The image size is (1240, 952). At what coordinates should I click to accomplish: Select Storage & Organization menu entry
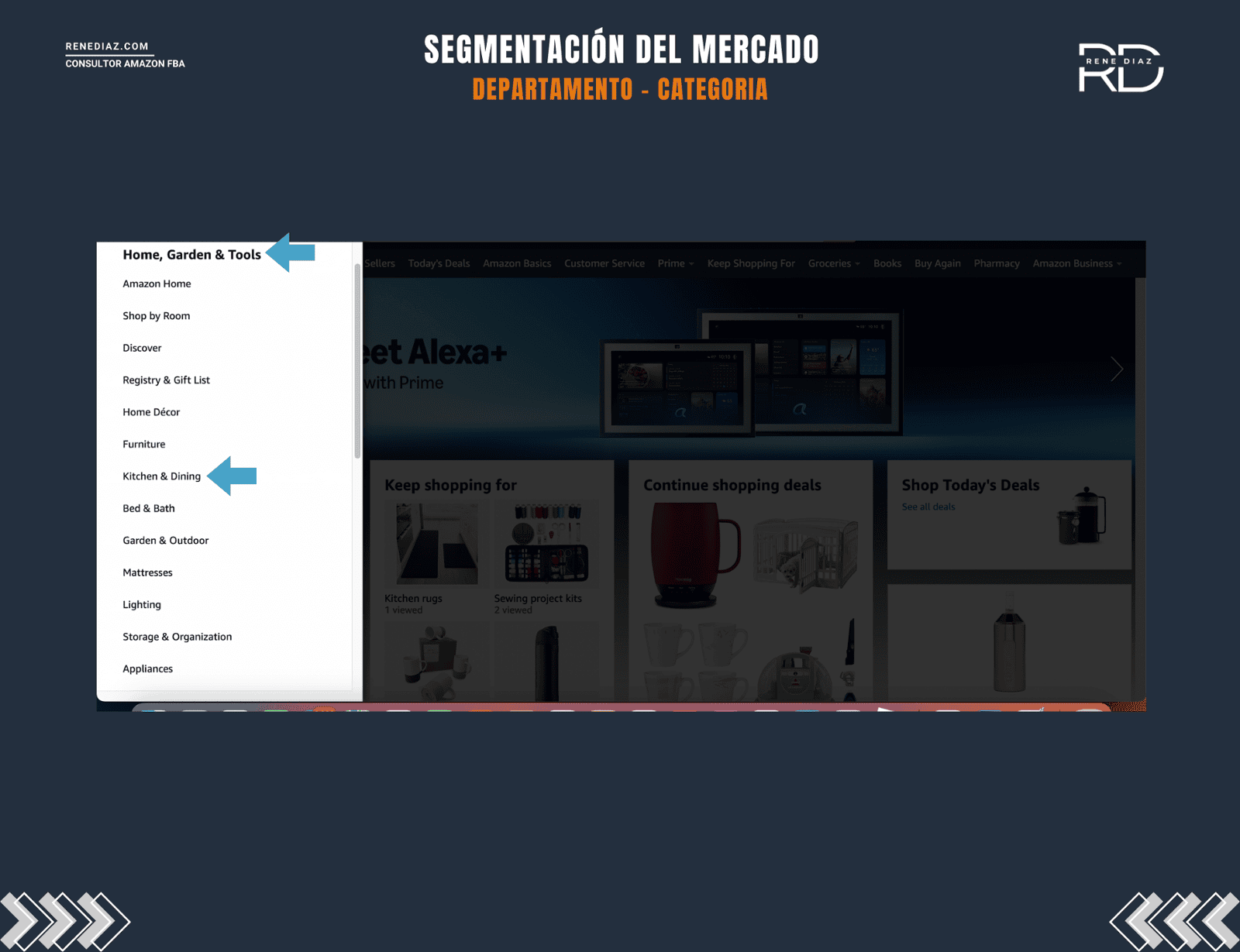coord(177,637)
